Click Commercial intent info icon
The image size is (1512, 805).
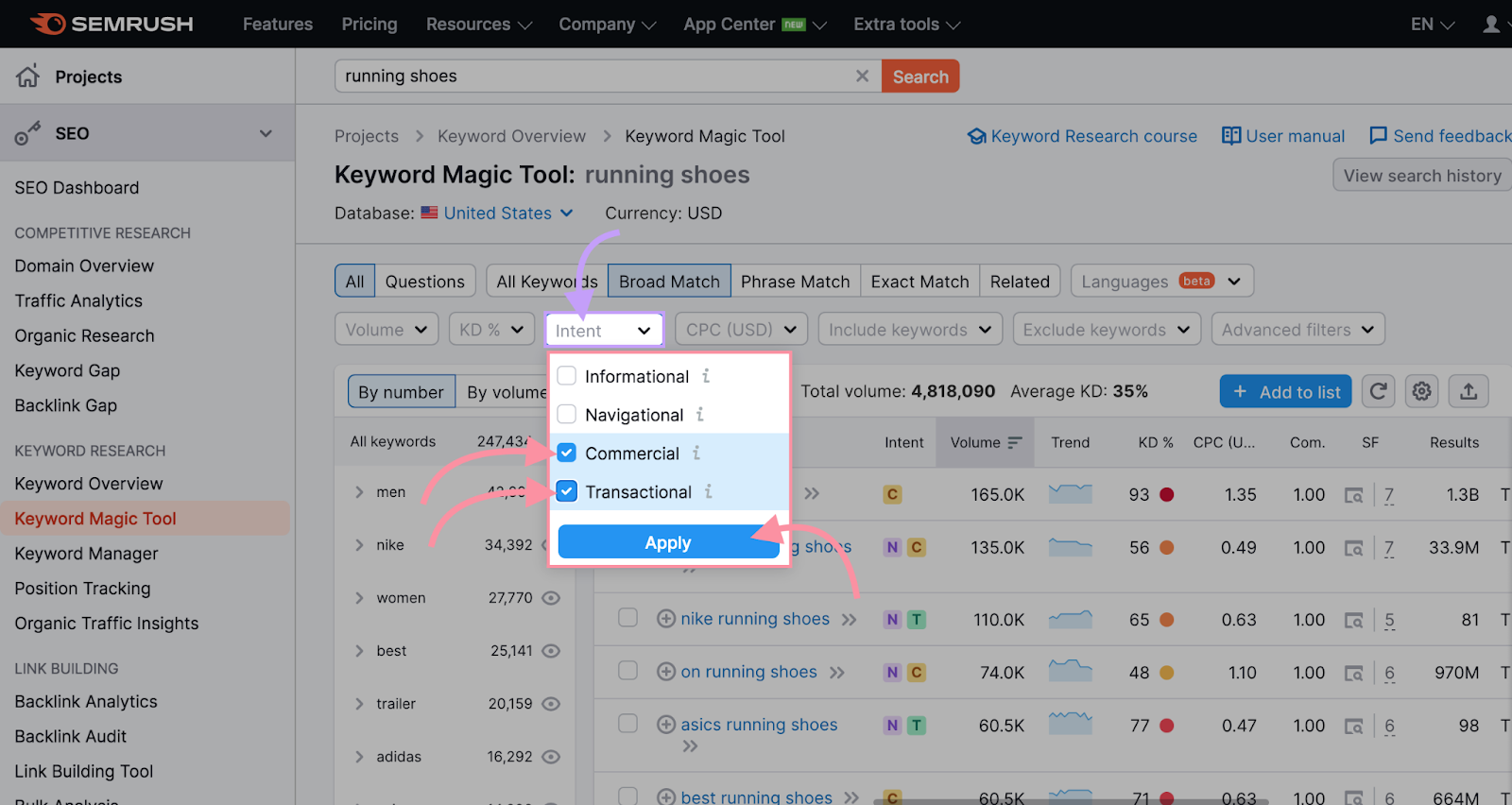tap(696, 453)
